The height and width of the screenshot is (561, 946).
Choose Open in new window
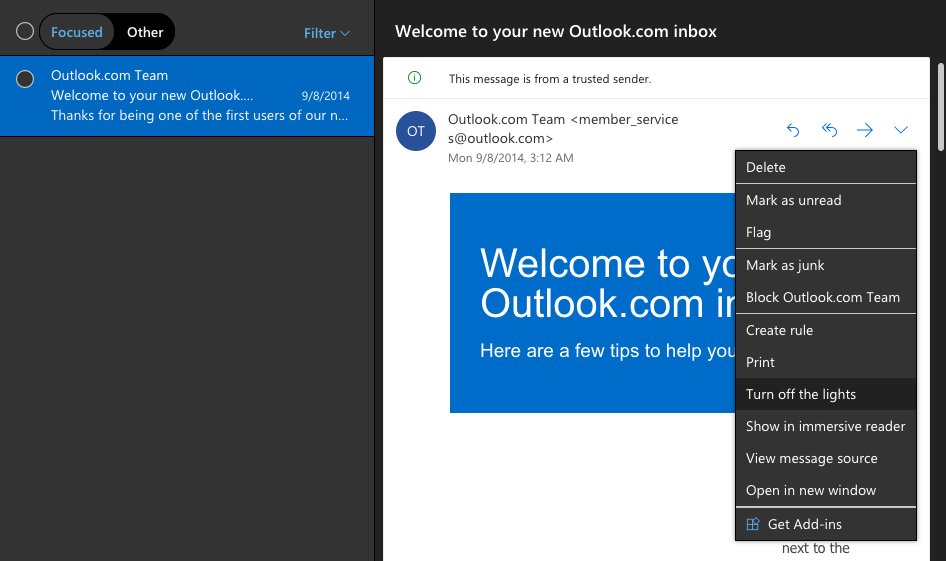coord(826,490)
